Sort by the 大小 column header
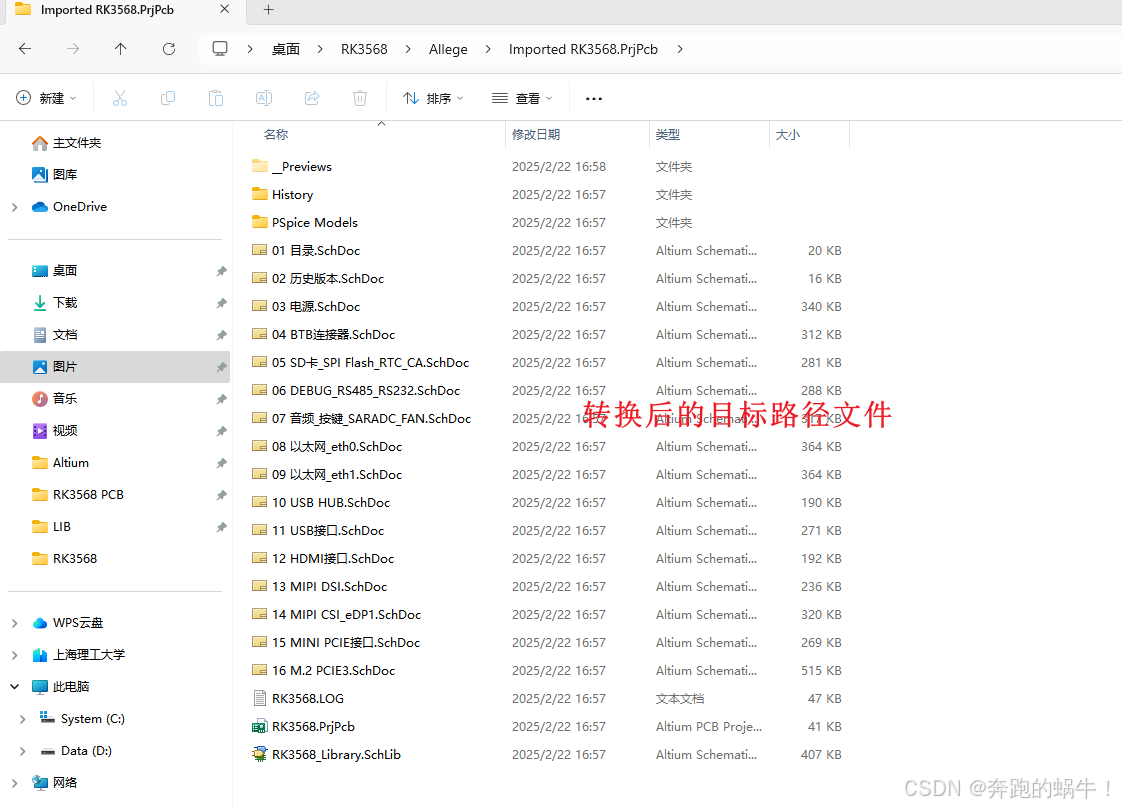This screenshot has height=808, width=1122. pyautogui.click(x=788, y=135)
